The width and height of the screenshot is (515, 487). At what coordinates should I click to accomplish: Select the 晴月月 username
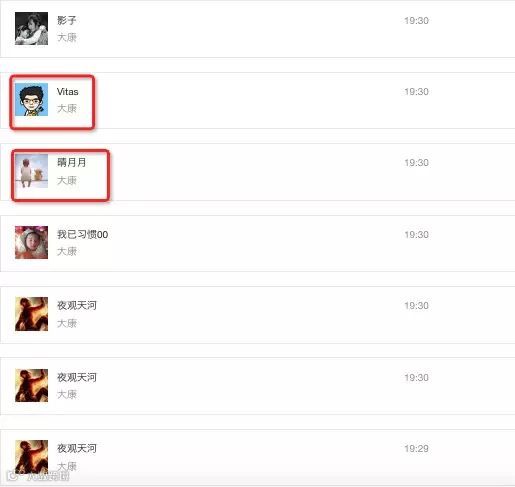[72, 163]
